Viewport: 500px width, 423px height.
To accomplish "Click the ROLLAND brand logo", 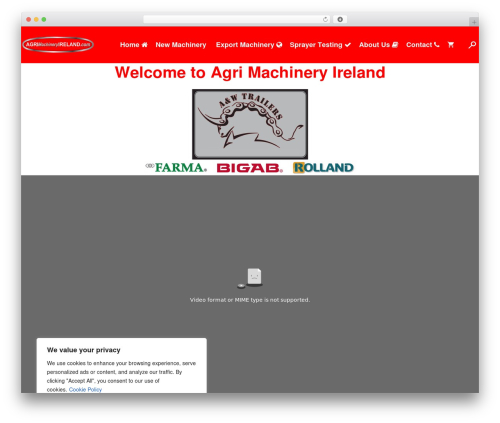I will coord(323,168).
